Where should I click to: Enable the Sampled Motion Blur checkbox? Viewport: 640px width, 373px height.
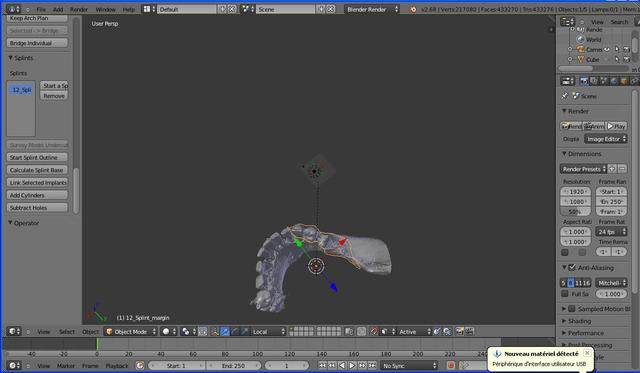tap(572, 309)
